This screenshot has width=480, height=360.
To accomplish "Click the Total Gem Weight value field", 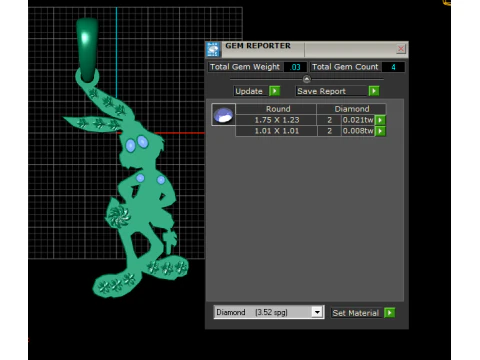I will (x=295, y=67).
